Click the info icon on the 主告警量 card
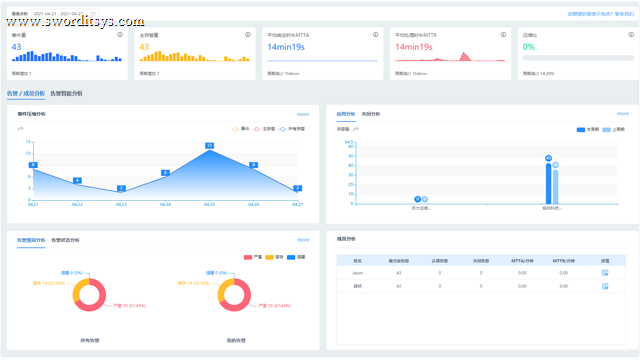Screen dimensions: 640x360 248,35
